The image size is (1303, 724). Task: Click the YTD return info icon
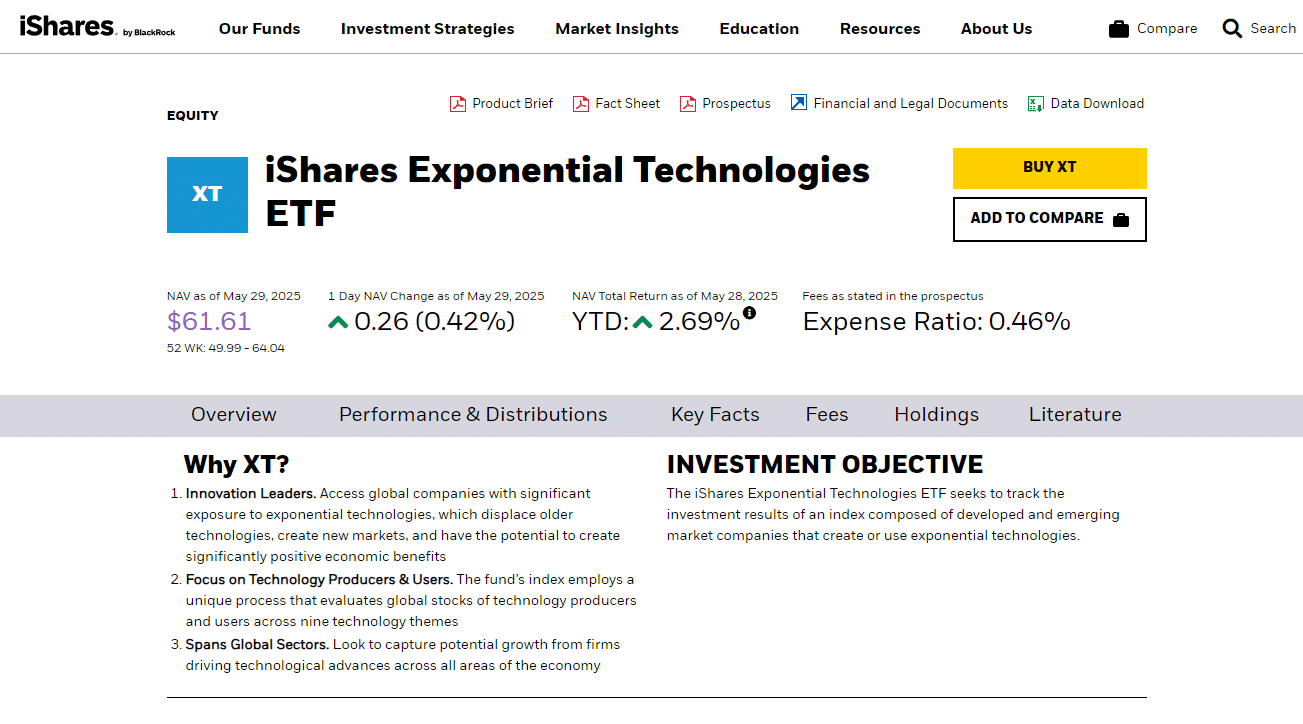click(749, 313)
